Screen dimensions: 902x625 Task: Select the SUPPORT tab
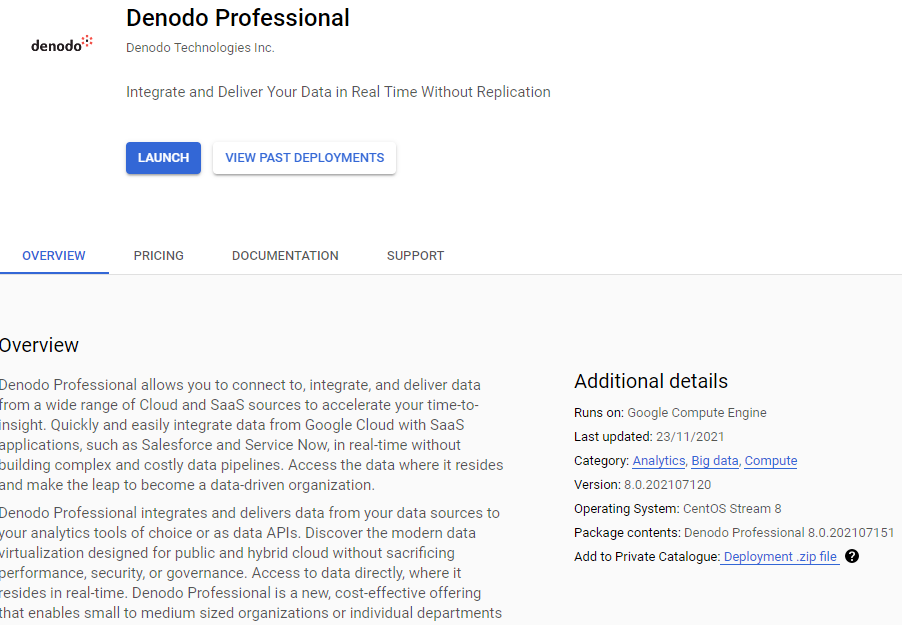coord(415,256)
